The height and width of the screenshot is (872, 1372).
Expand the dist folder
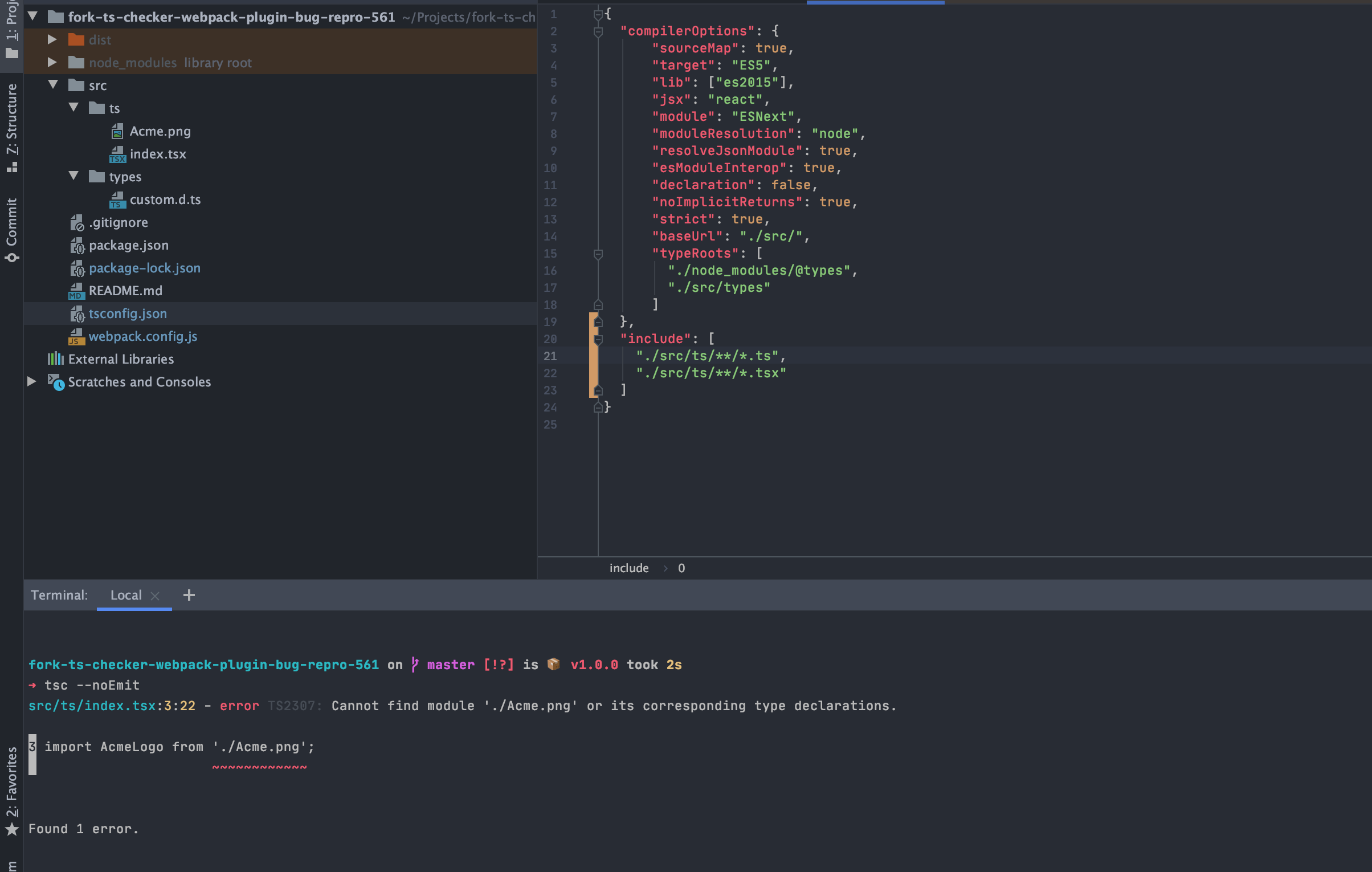click(x=52, y=39)
